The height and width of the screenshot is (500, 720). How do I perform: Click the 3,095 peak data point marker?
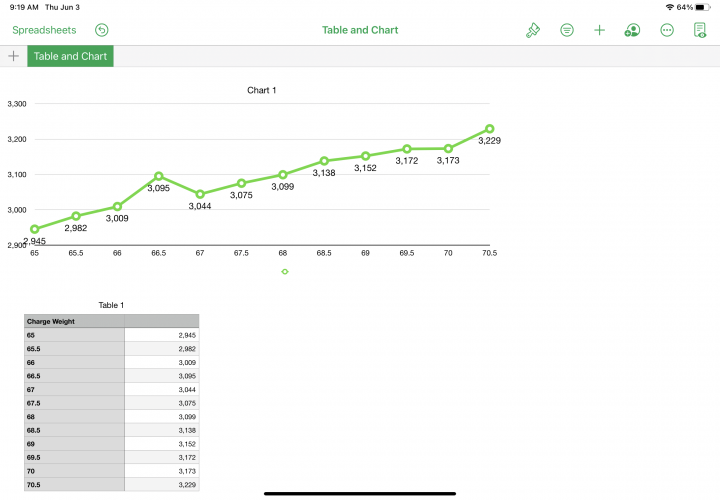[159, 176]
